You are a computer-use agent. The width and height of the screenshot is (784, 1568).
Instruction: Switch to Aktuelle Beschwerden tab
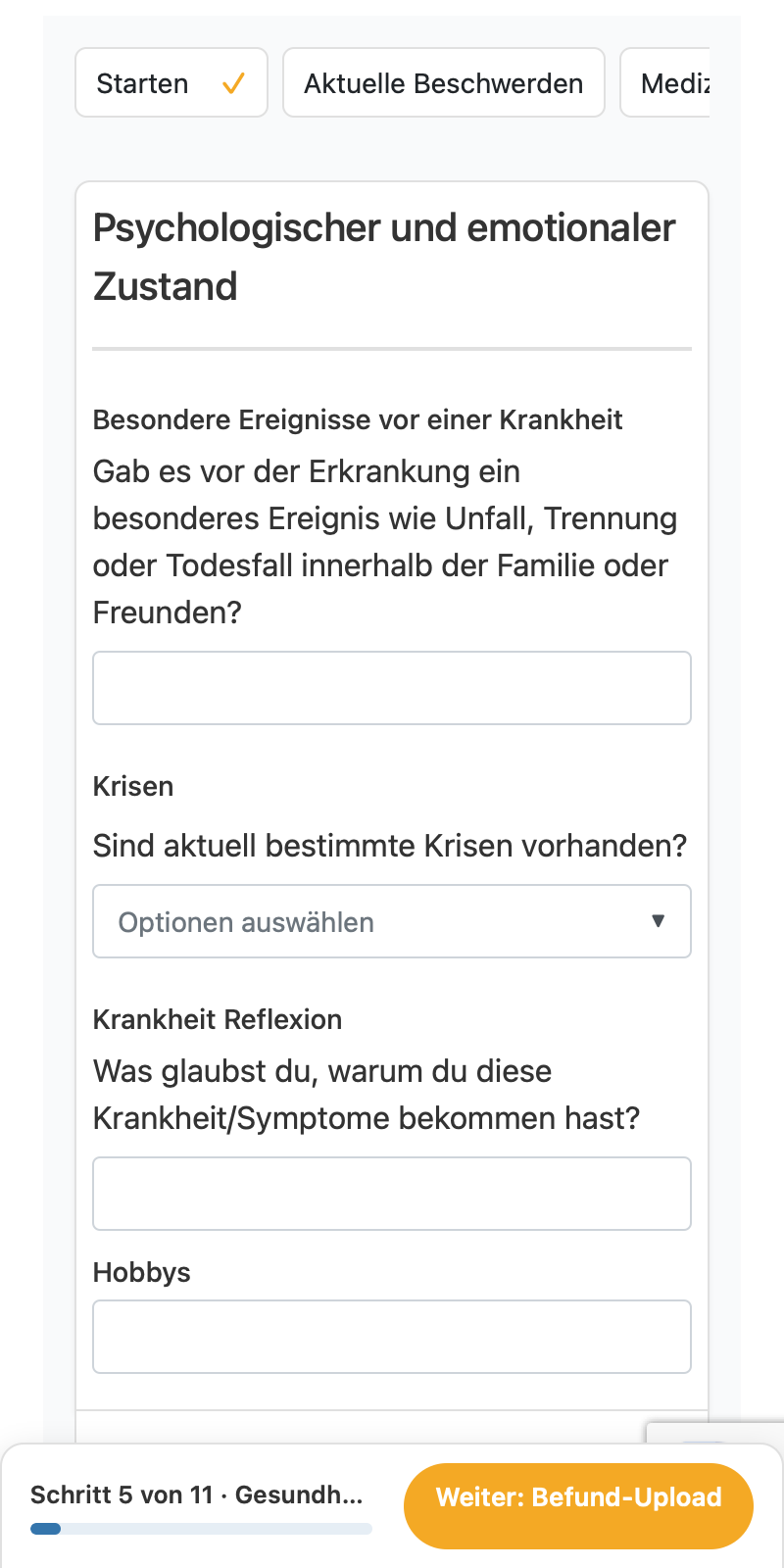click(444, 83)
